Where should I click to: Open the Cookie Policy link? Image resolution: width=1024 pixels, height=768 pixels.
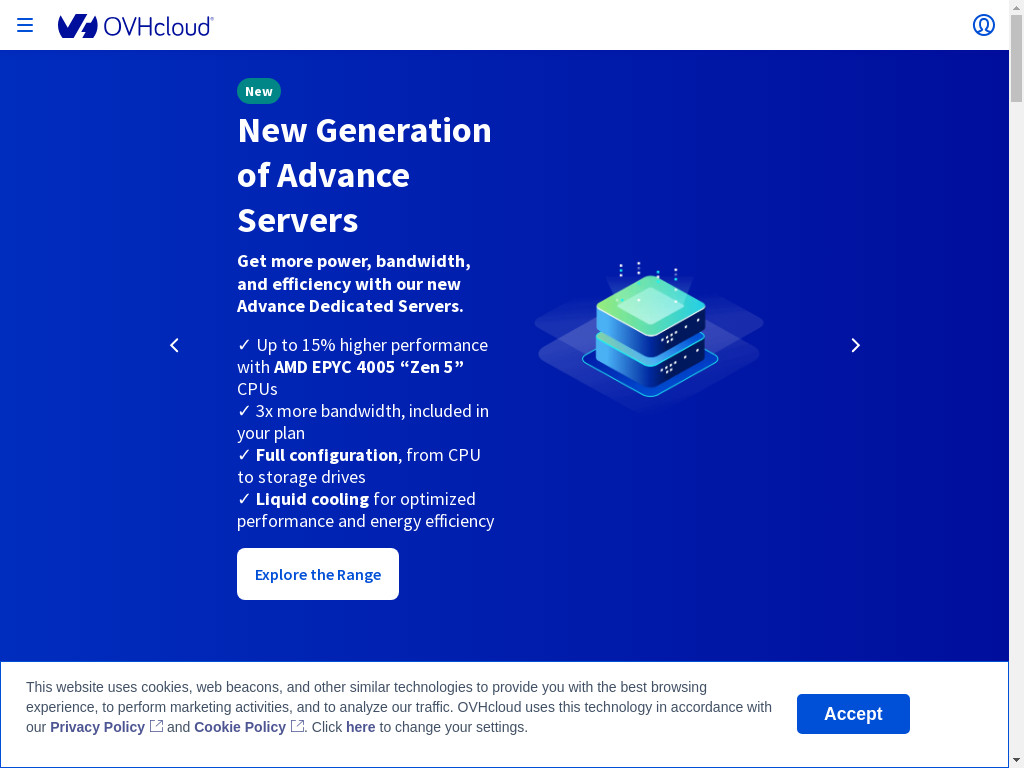[x=240, y=727]
